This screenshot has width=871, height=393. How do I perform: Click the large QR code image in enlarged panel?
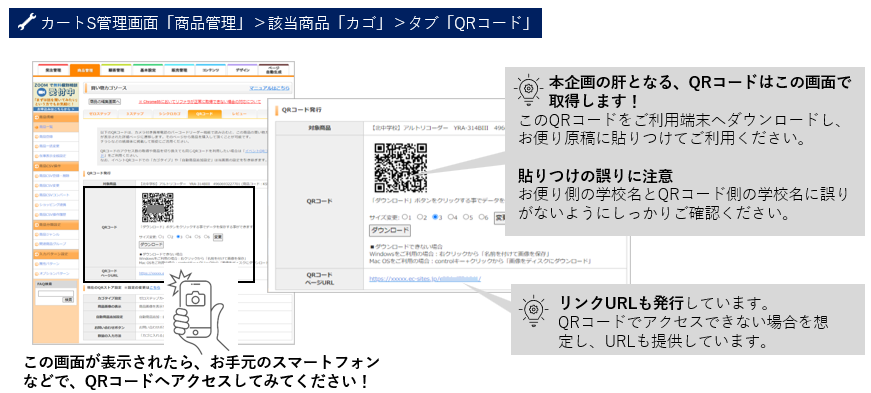tap(401, 168)
